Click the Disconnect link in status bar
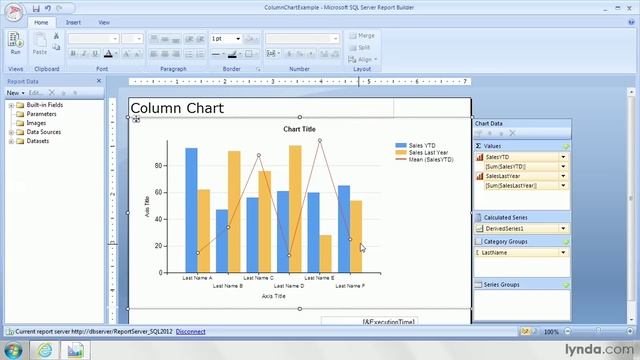Screen dimensions: 640x360 tap(191, 331)
